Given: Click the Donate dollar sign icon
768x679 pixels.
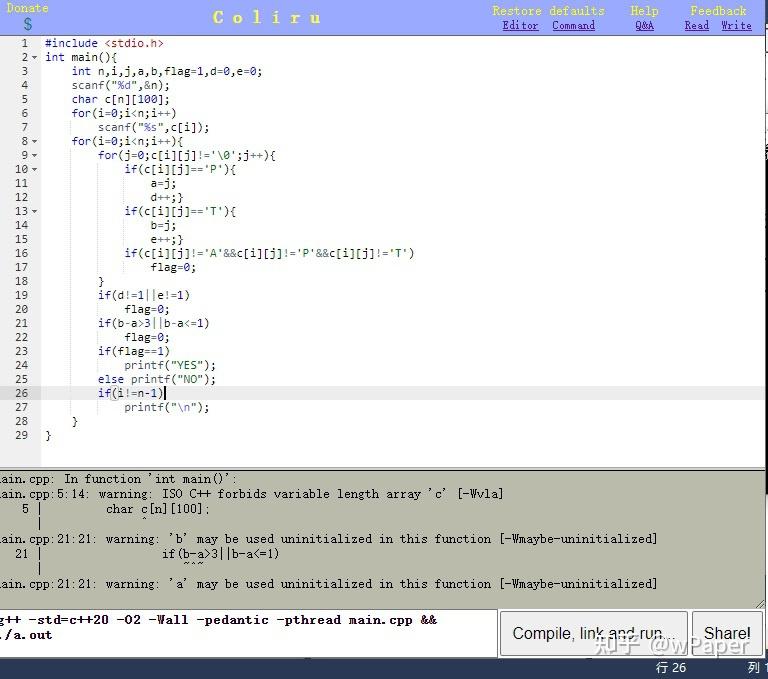Looking at the screenshot, I should coord(27,24).
